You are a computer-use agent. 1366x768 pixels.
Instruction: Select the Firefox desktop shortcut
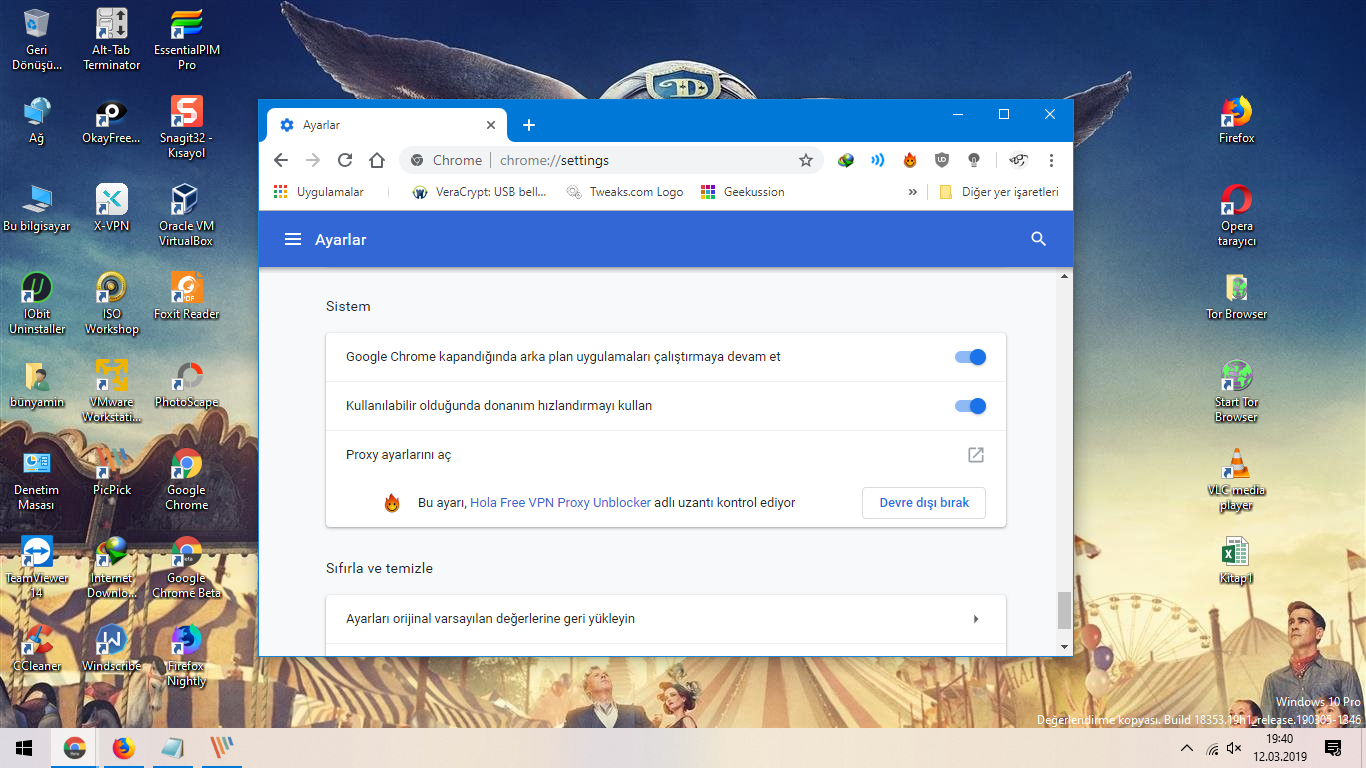coord(1236,121)
